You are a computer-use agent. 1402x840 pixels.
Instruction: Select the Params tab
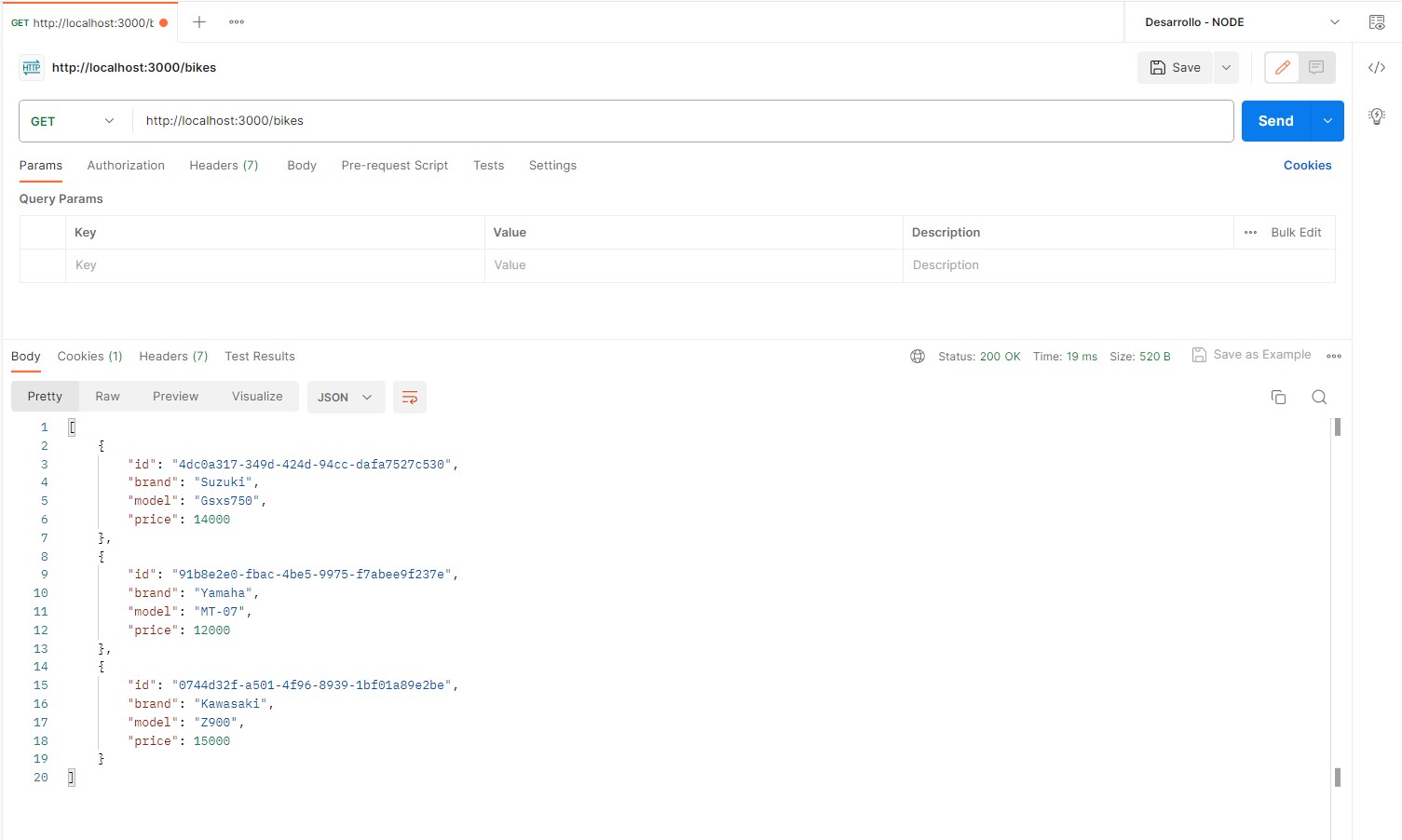point(41,165)
